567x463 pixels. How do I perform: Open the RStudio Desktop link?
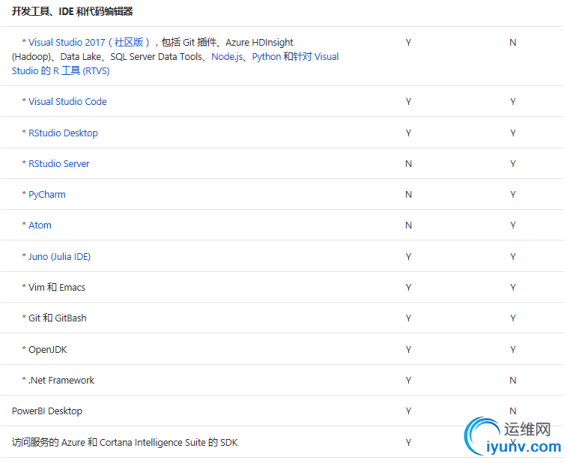[63, 133]
